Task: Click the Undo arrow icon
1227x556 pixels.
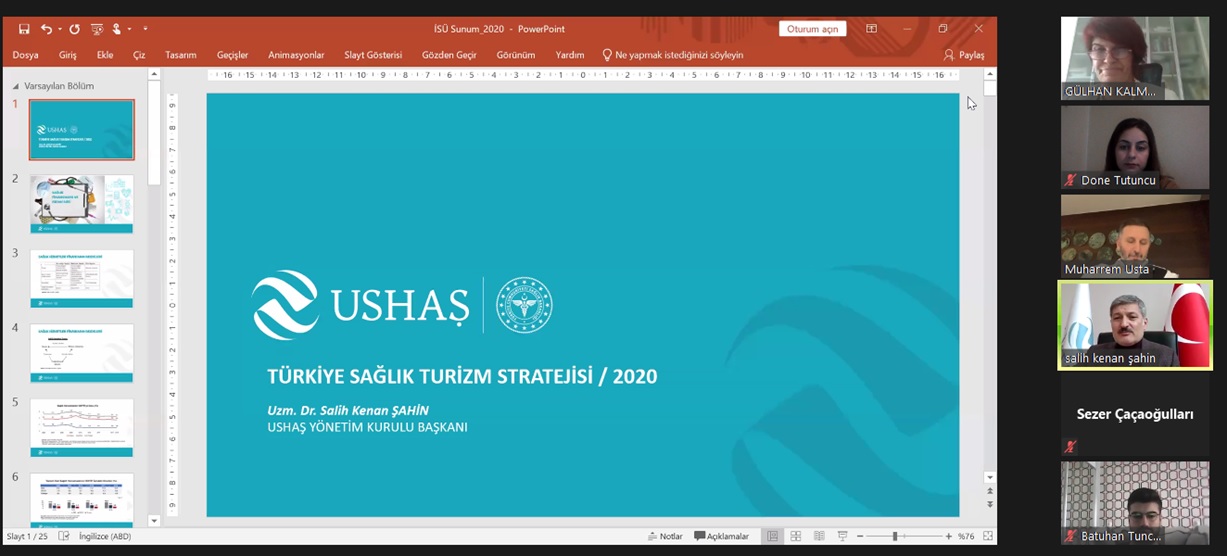Action: pos(46,29)
